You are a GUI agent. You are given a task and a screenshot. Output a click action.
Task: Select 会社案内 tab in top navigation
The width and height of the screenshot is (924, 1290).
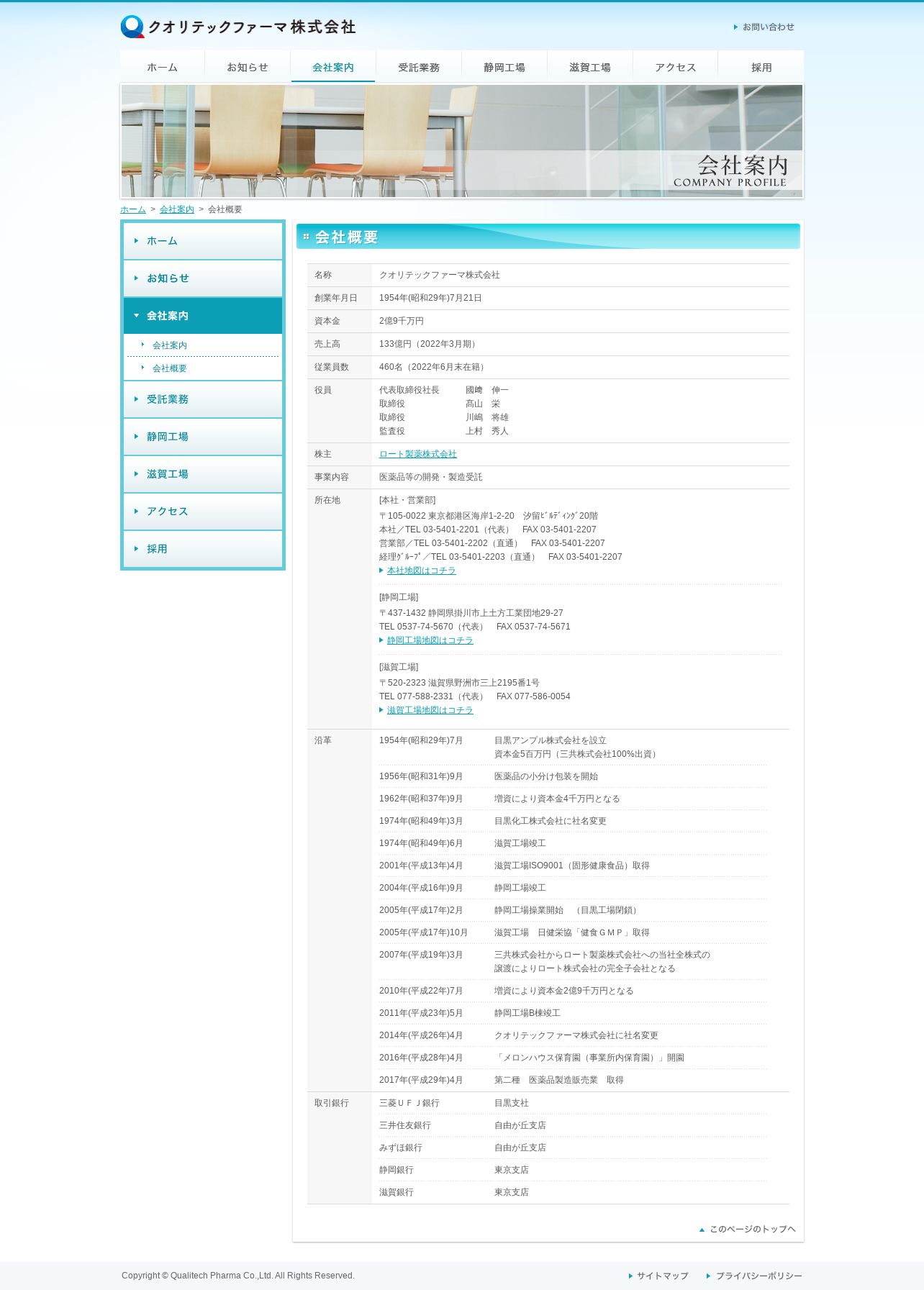(x=333, y=67)
